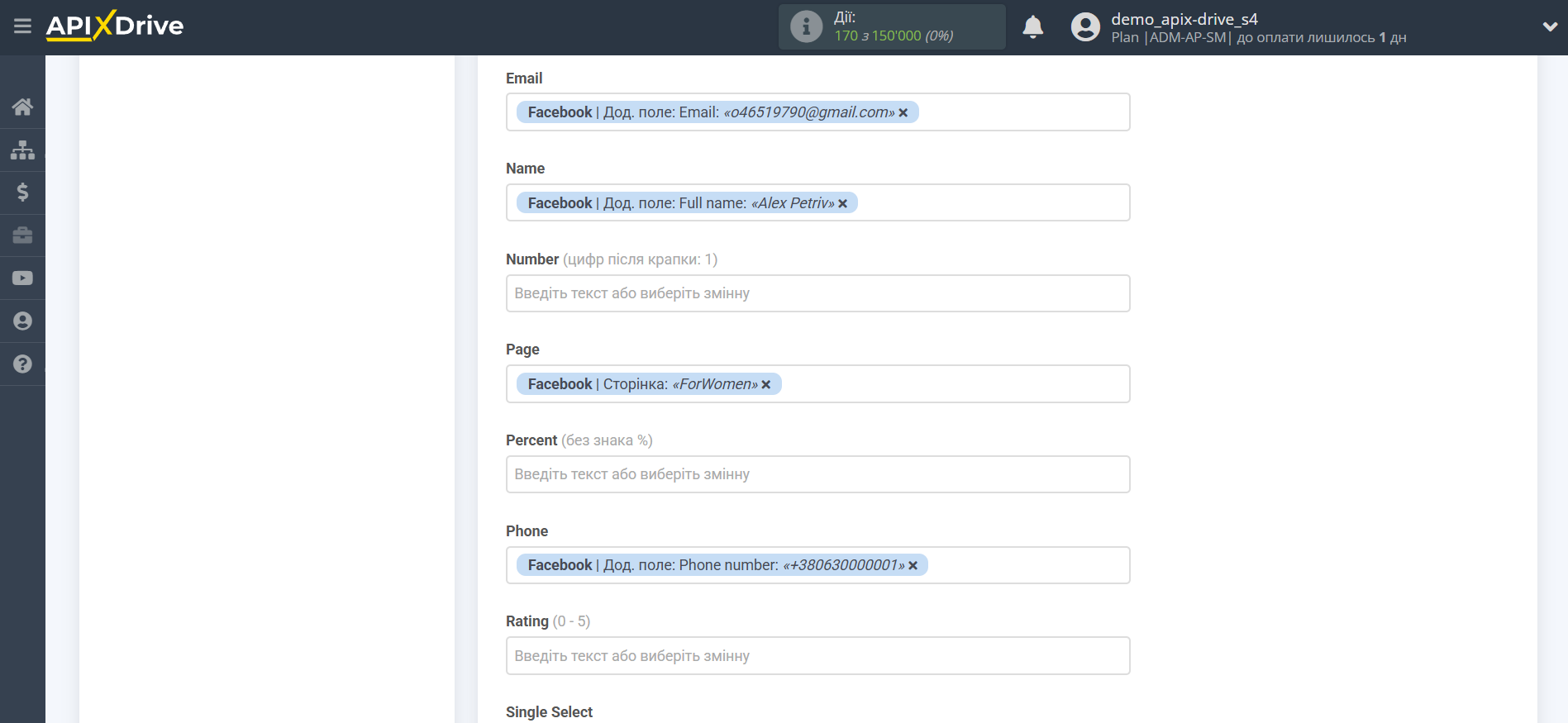This screenshot has width=1568, height=723.
Task: Click into the Rating input field
Action: pyautogui.click(x=817, y=656)
